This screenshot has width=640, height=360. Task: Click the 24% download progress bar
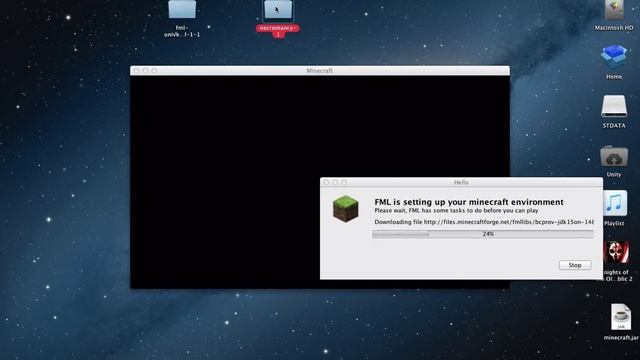tap(482, 234)
